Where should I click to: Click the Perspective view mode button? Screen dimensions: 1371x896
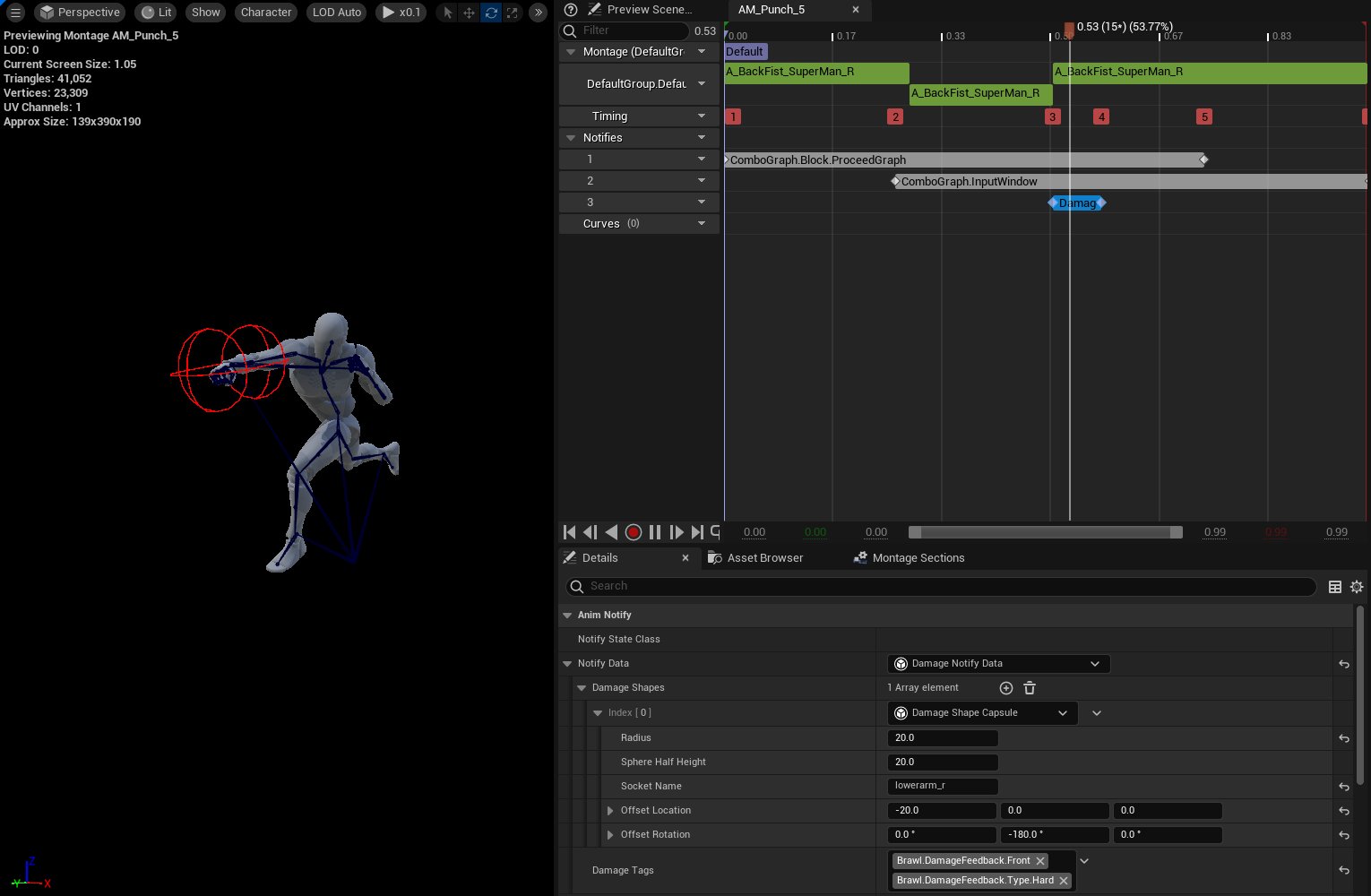(x=80, y=13)
